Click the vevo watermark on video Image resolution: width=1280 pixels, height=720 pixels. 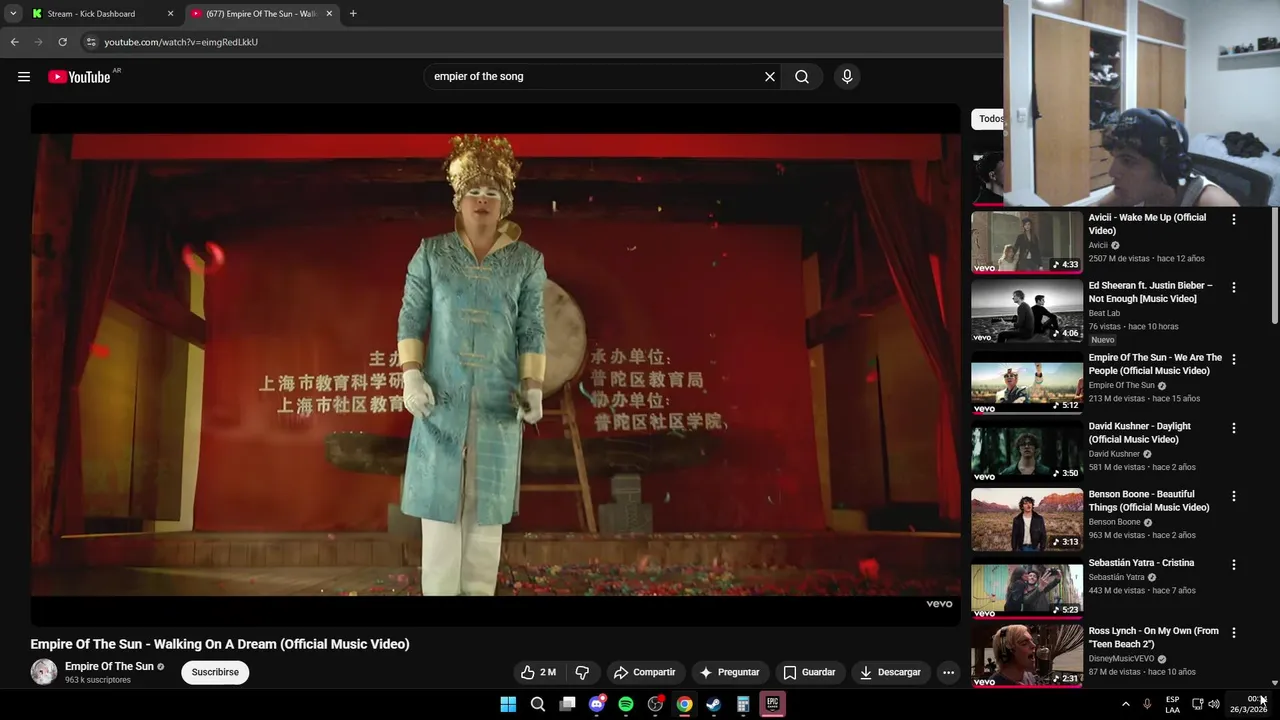coord(939,604)
